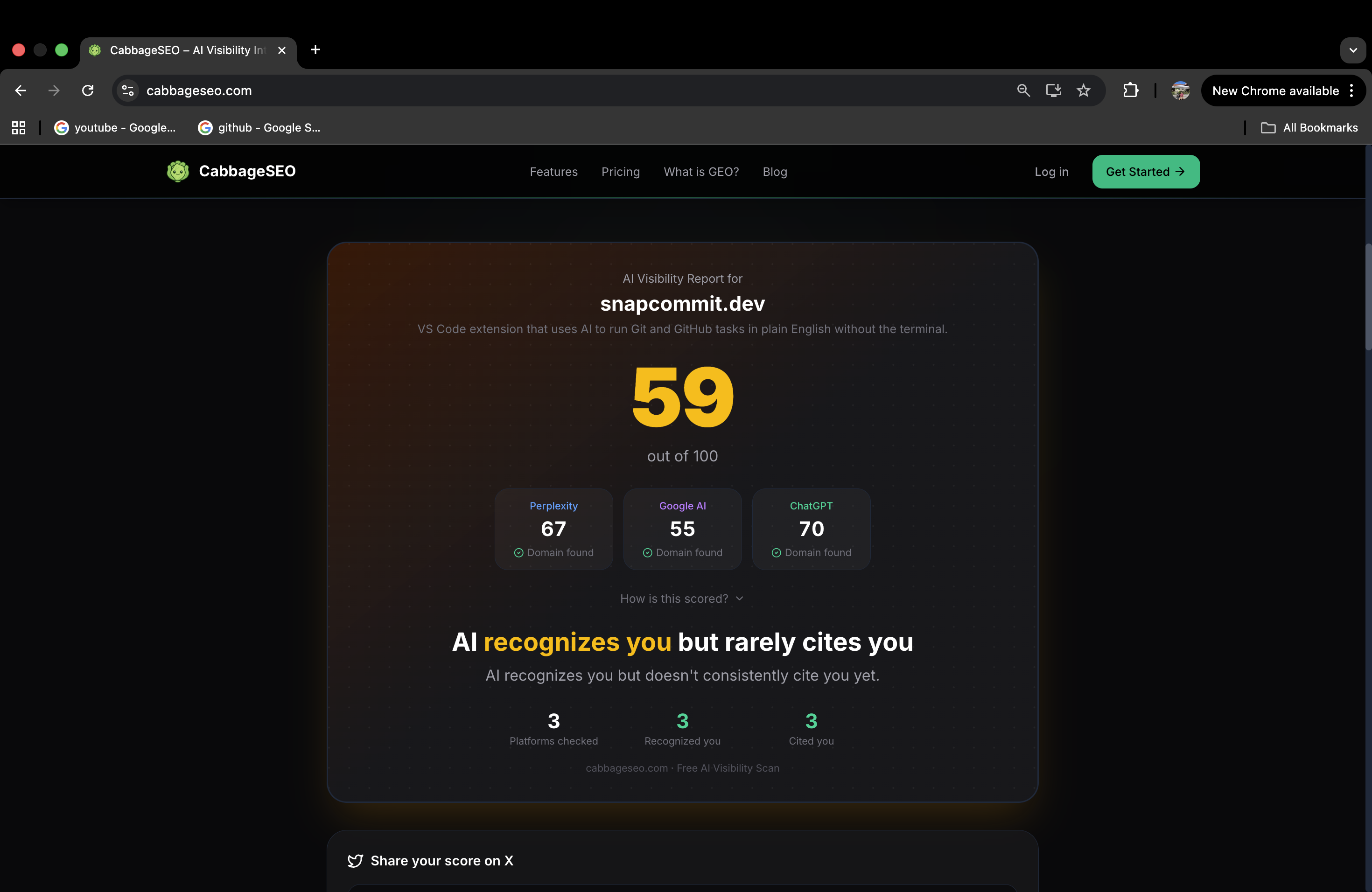Open the tab groups grid icon
1372x892 pixels.
[18, 127]
